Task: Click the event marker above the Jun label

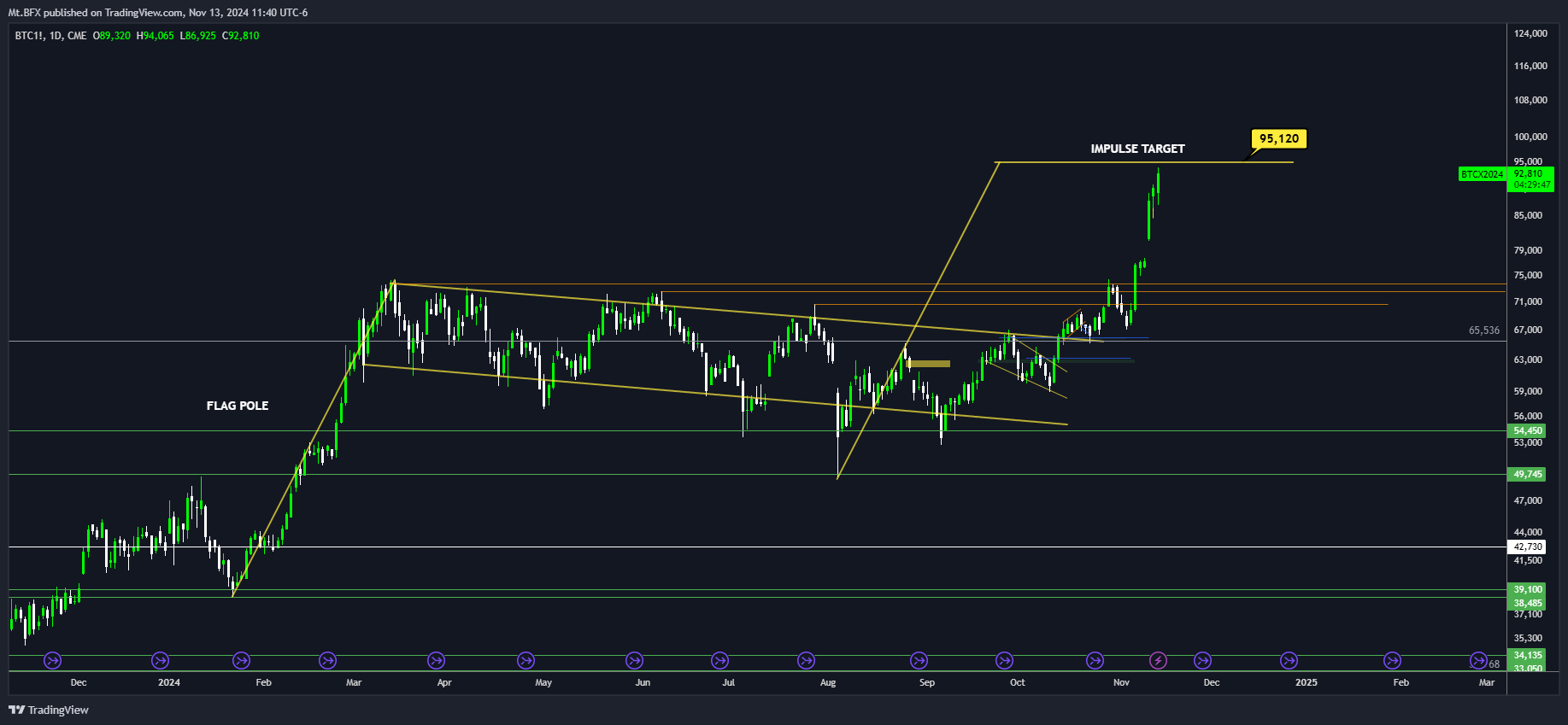Action: pyautogui.click(x=634, y=660)
